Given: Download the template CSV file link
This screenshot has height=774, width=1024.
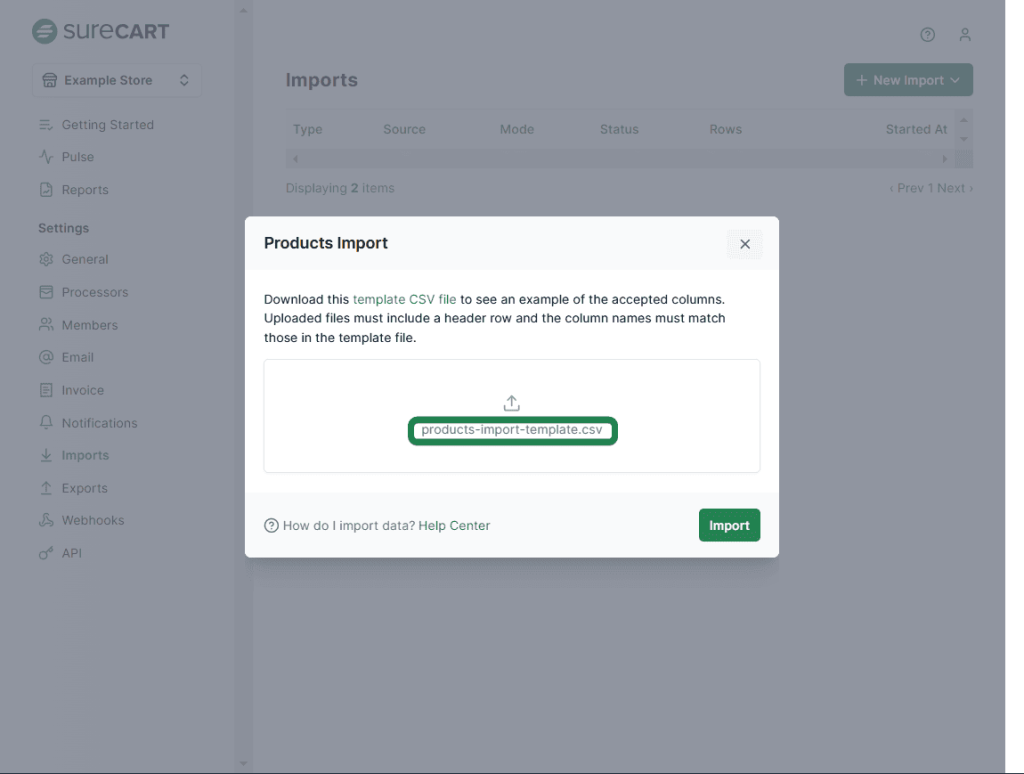Looking at the screenshot, I should 404,299.
